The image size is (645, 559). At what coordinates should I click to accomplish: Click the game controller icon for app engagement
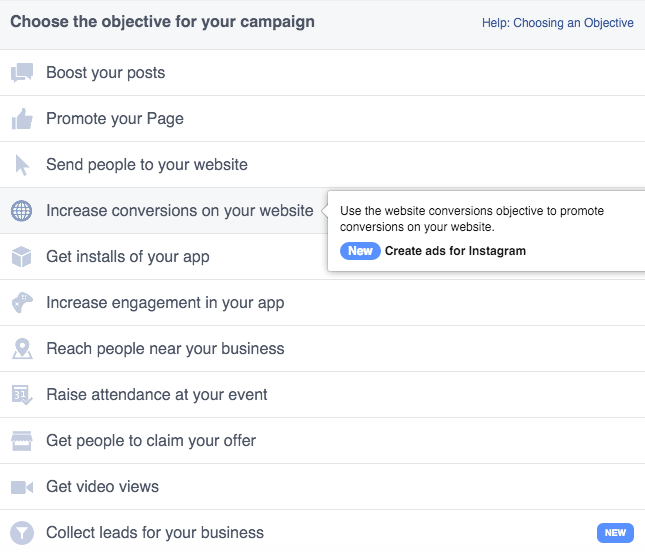click(22, 303)
